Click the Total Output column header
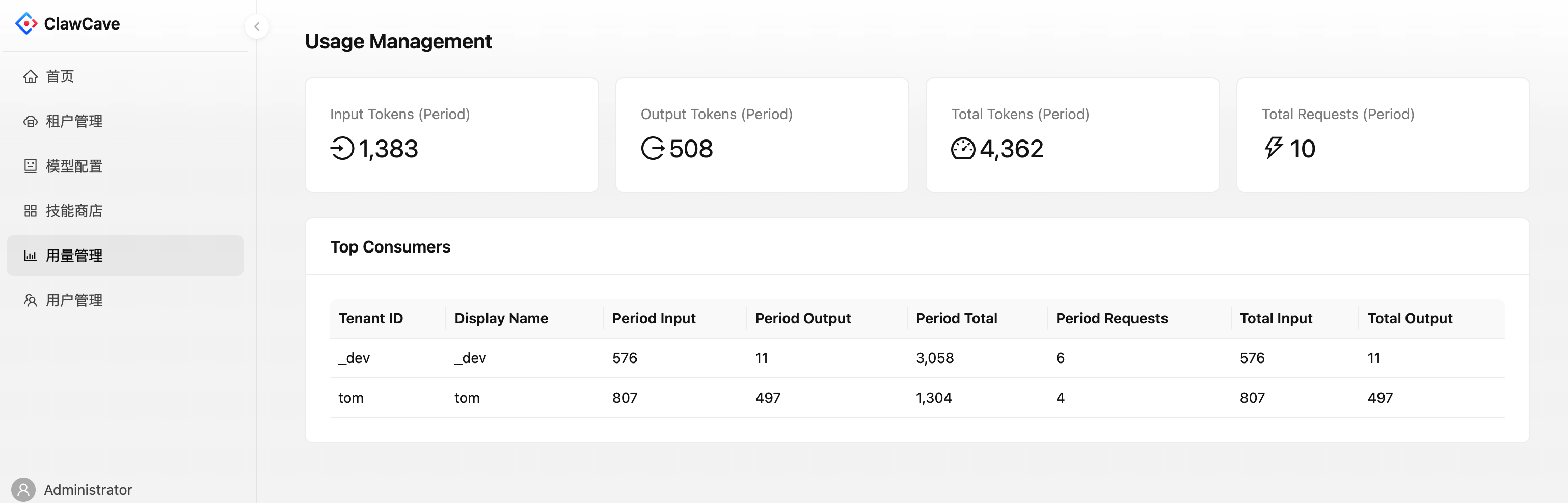Image resolution: width=1568 pixels, height=503 pixels. 1410,318
